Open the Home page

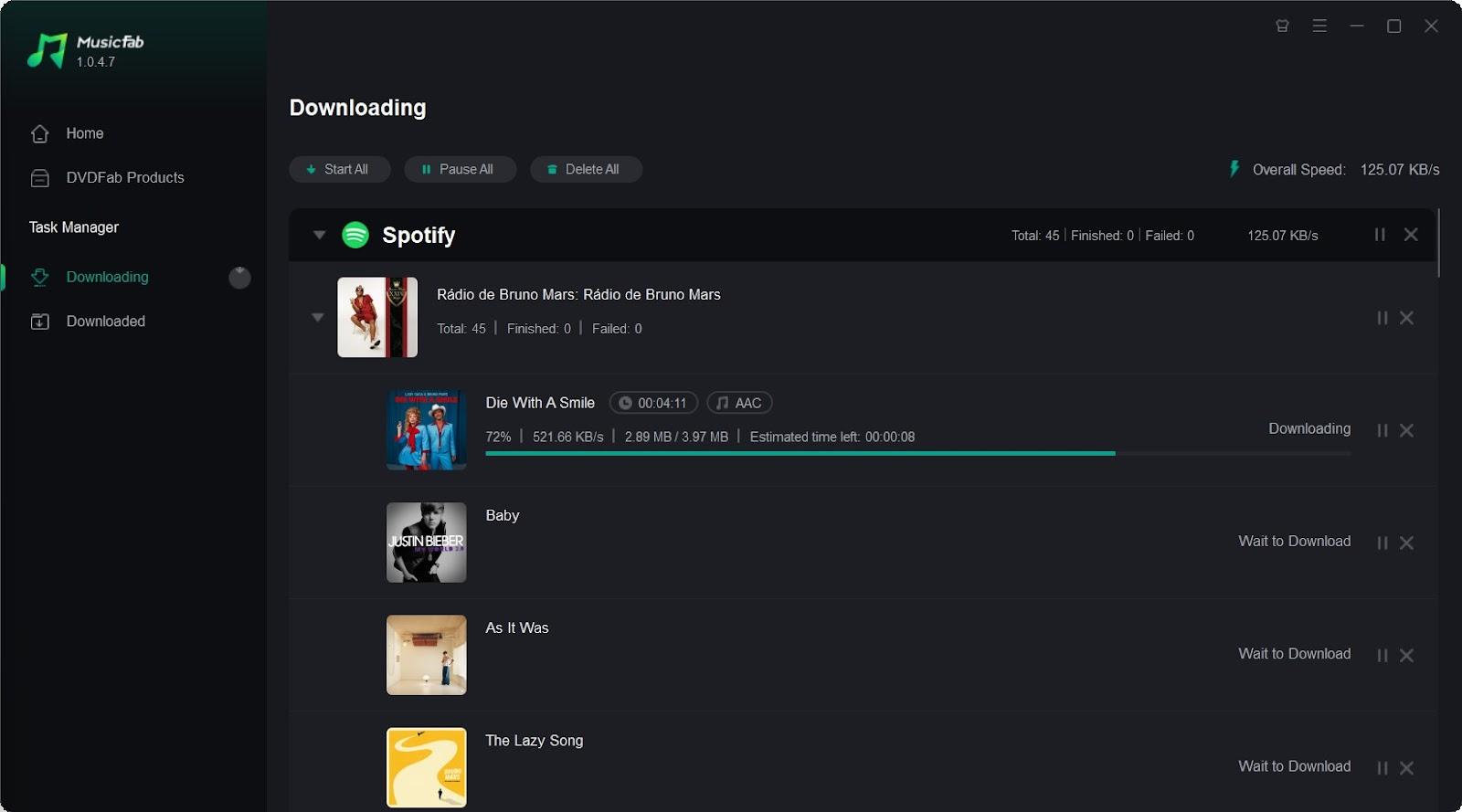tap(84, 133)
